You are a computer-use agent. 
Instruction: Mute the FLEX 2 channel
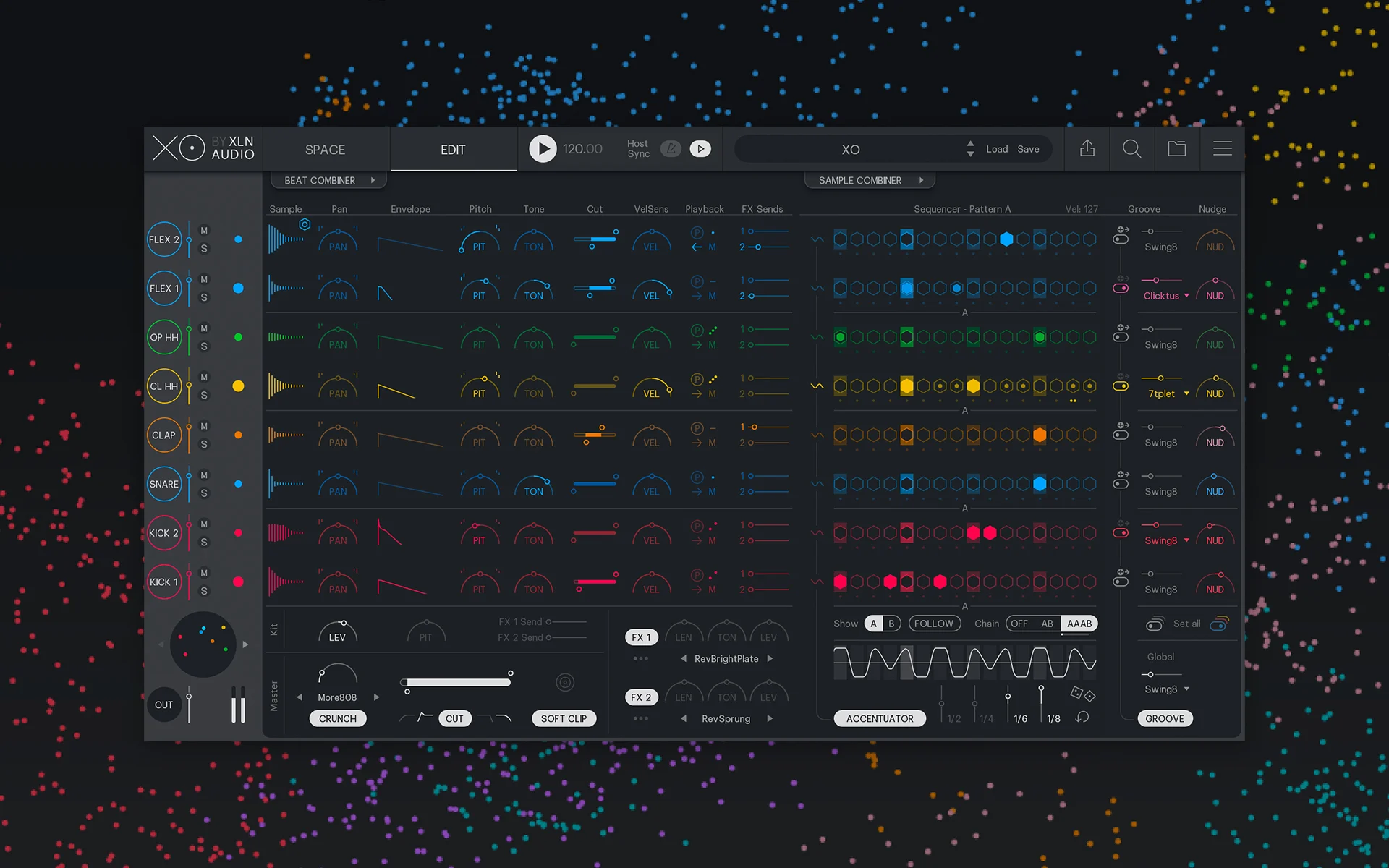(204, 231)
